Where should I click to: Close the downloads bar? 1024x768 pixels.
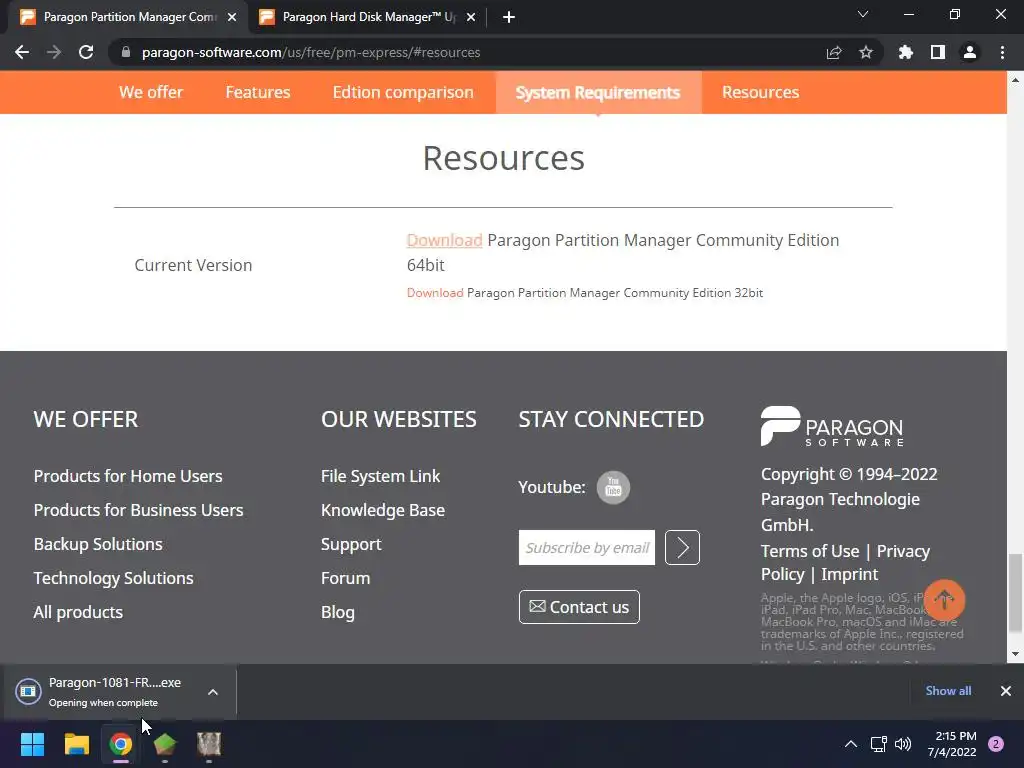tap(1006, 691)
